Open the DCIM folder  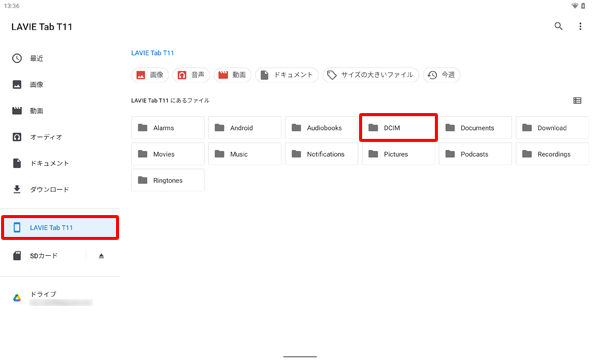[x=398, y=128]
